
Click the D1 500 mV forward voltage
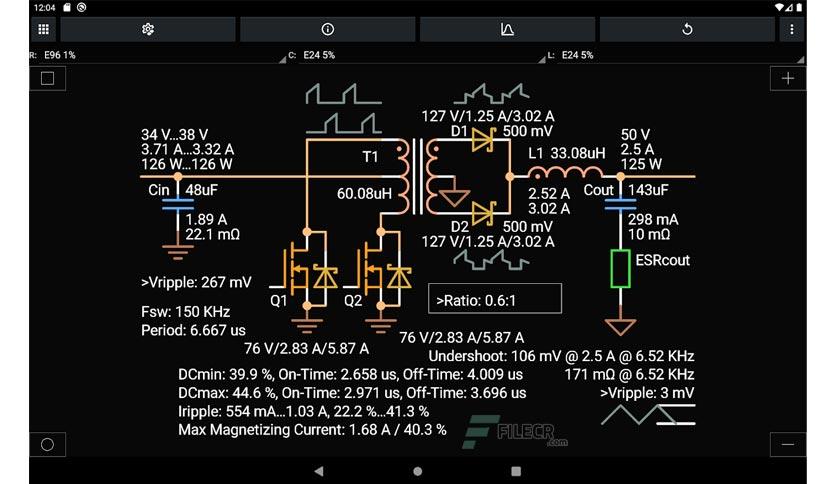[527, 131]
